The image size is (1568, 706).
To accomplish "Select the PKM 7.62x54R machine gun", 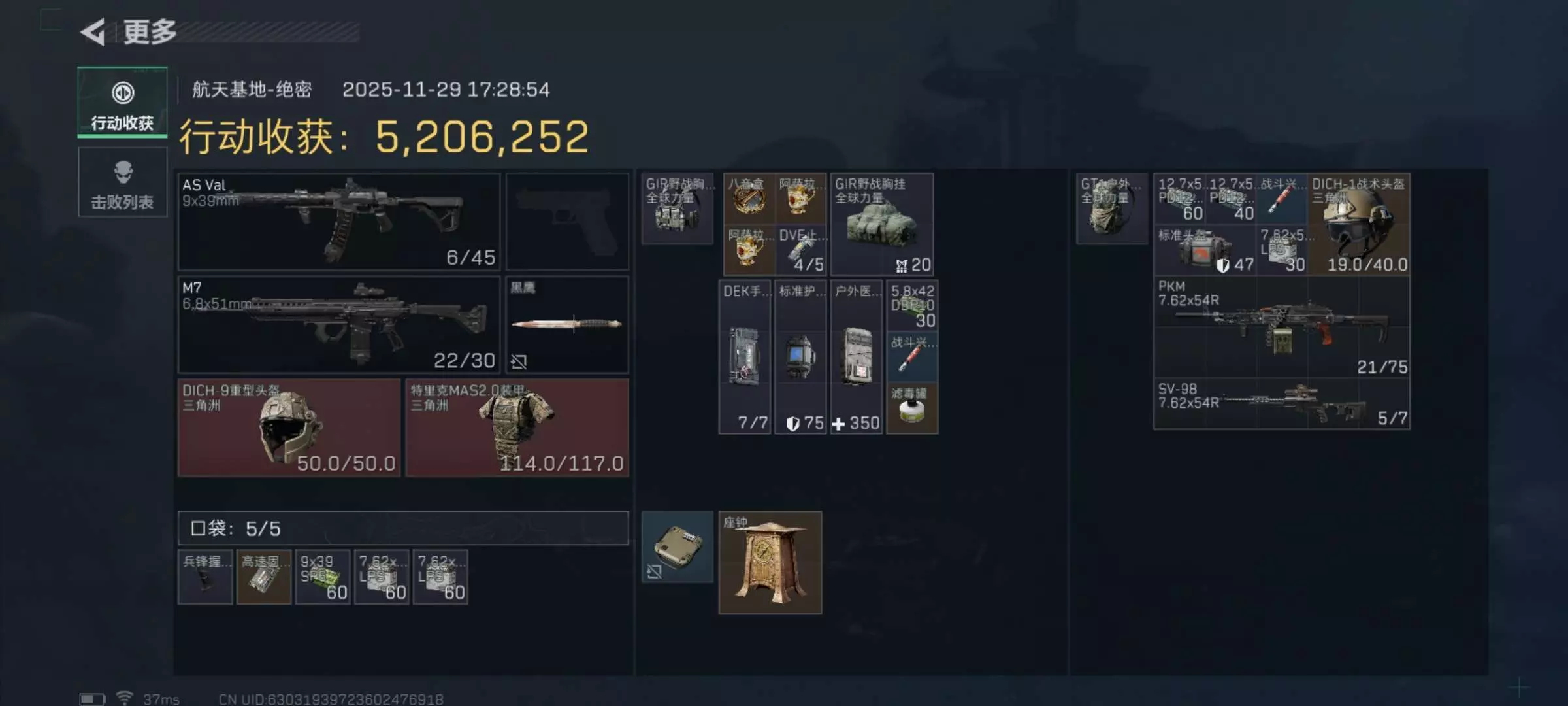I will click(1282, 327).
